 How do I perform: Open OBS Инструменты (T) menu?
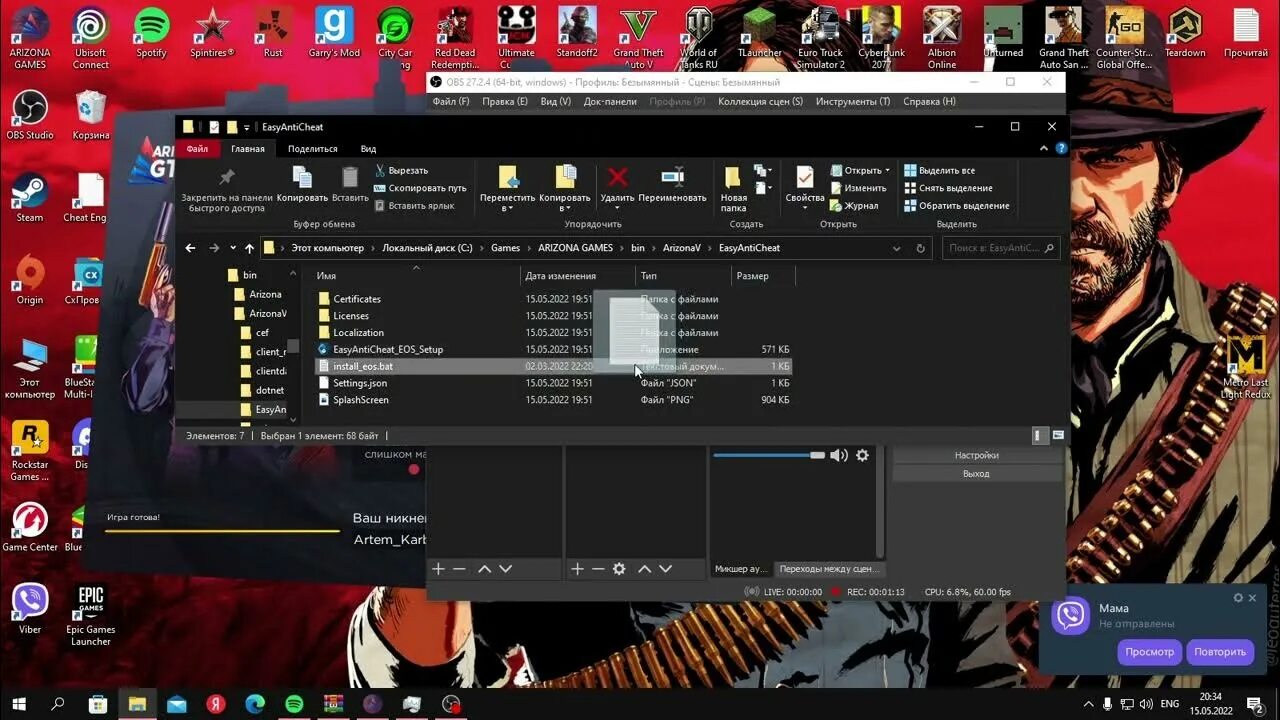coord(853,102)
